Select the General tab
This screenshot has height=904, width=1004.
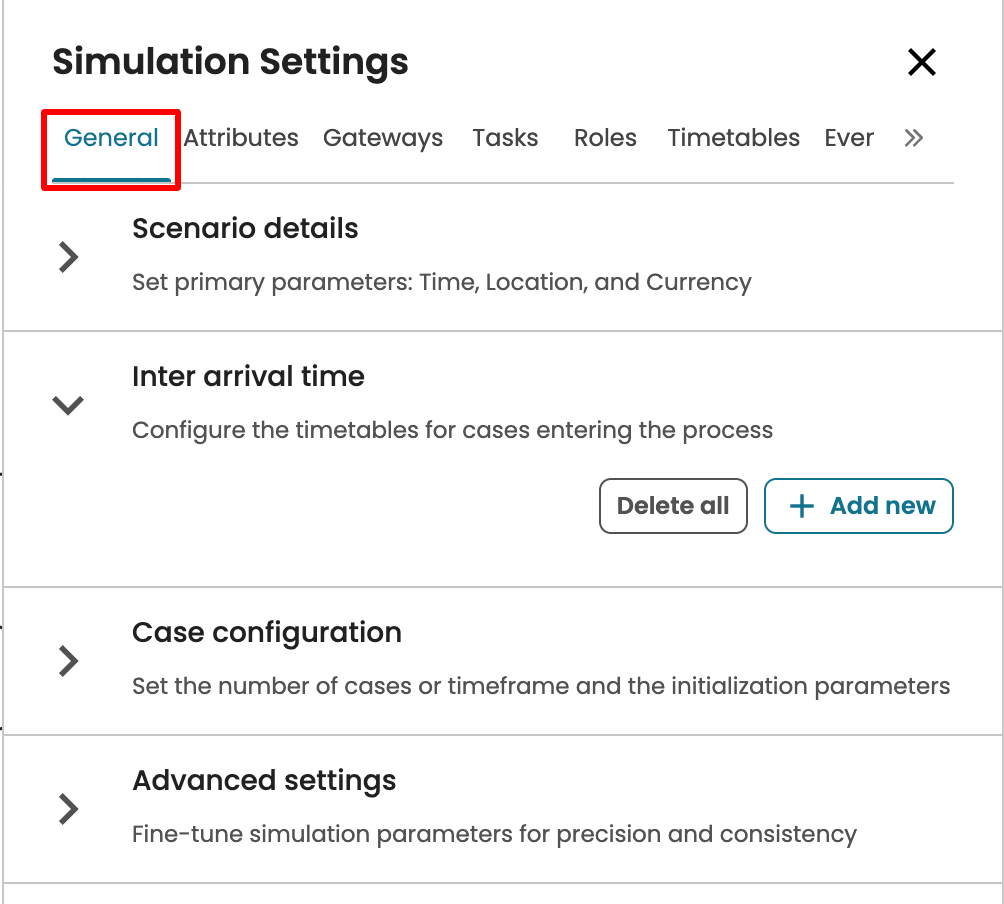coord(111,138)
